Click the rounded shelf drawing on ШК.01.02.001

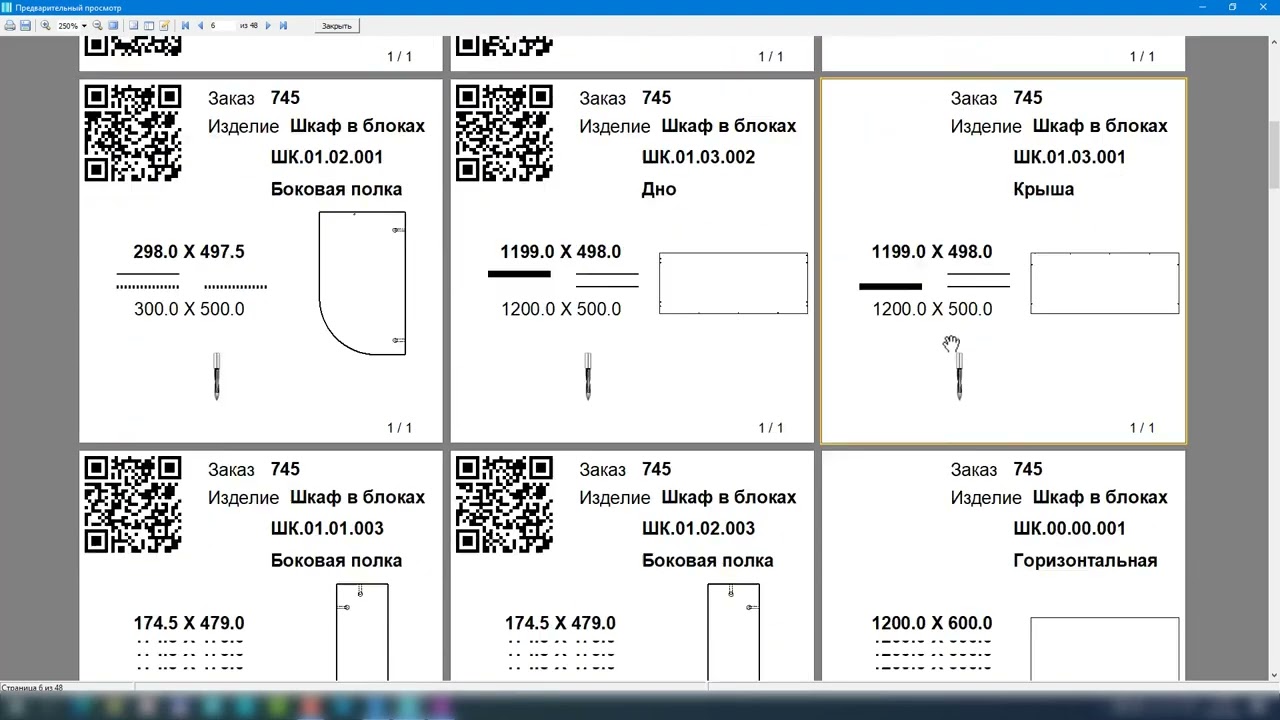tap(362, 283)
